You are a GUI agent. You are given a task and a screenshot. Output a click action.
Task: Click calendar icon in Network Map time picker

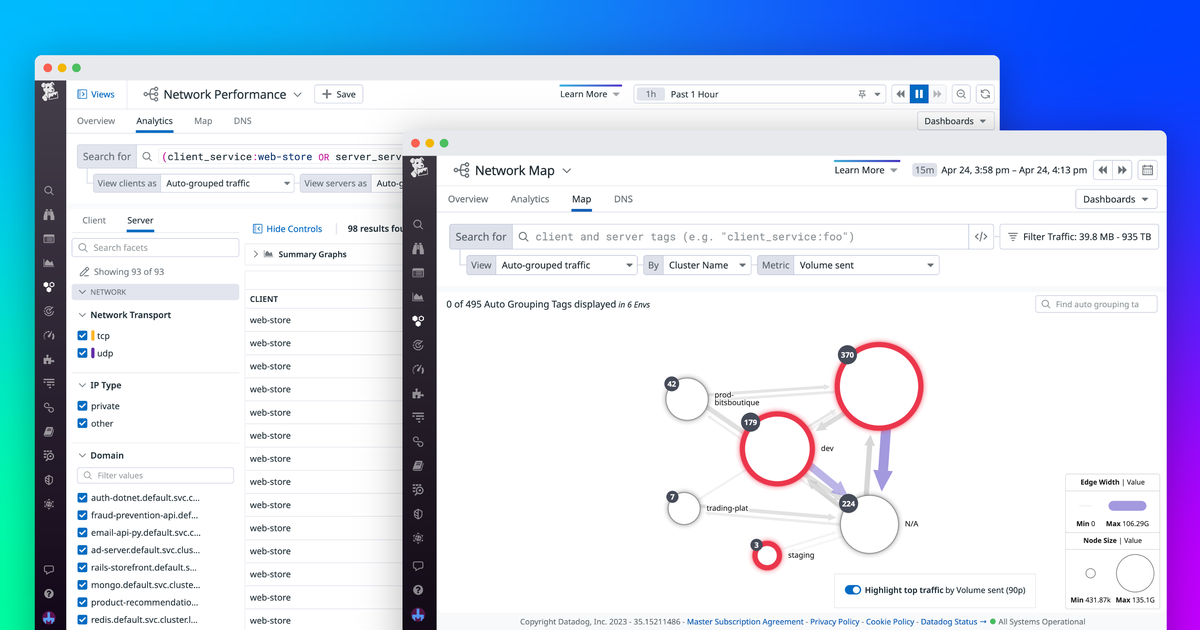(1147, 170)
